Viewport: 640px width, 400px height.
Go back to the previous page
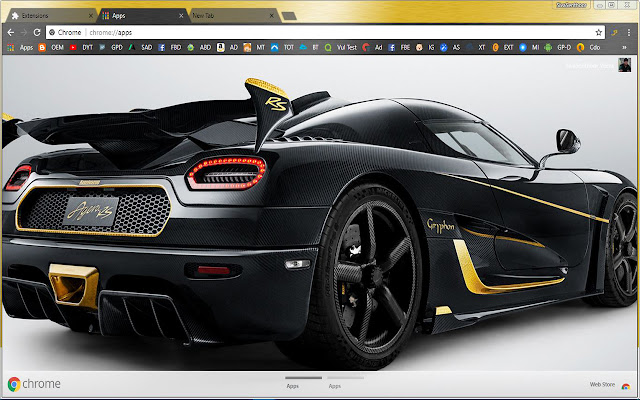tap(11, 32)
